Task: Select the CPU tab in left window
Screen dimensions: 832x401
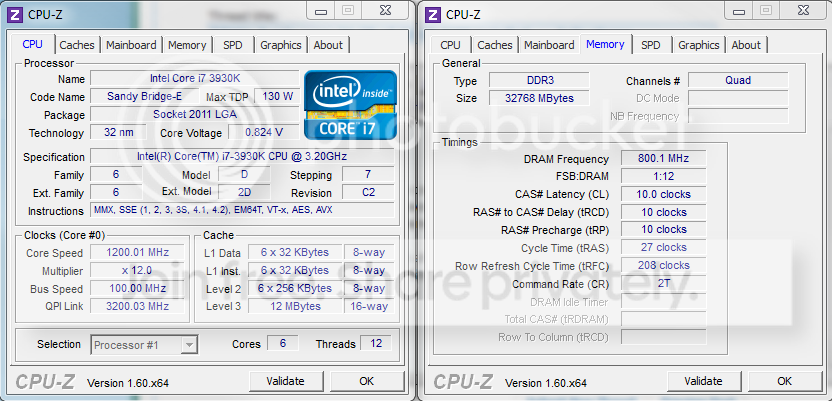Action: pos(33,44)
